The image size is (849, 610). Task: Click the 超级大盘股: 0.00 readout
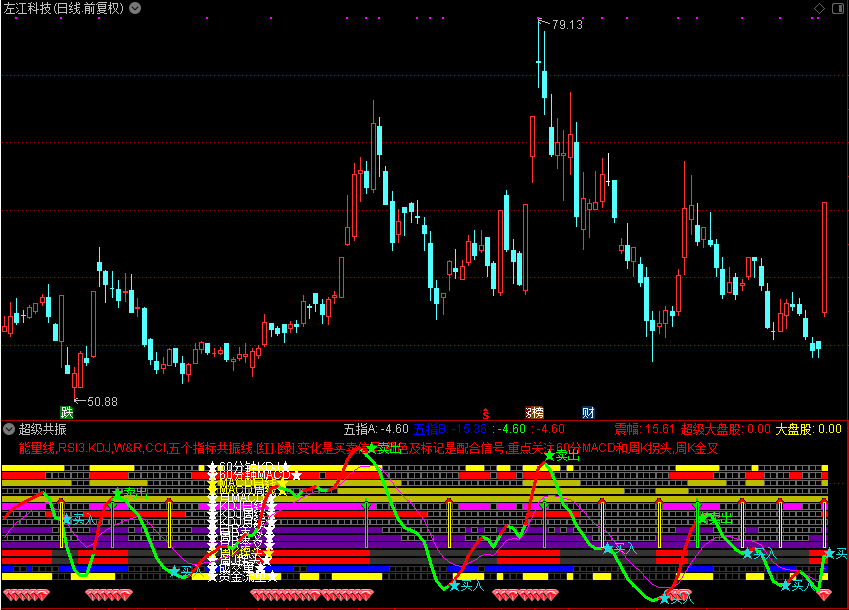pos(725,429)
